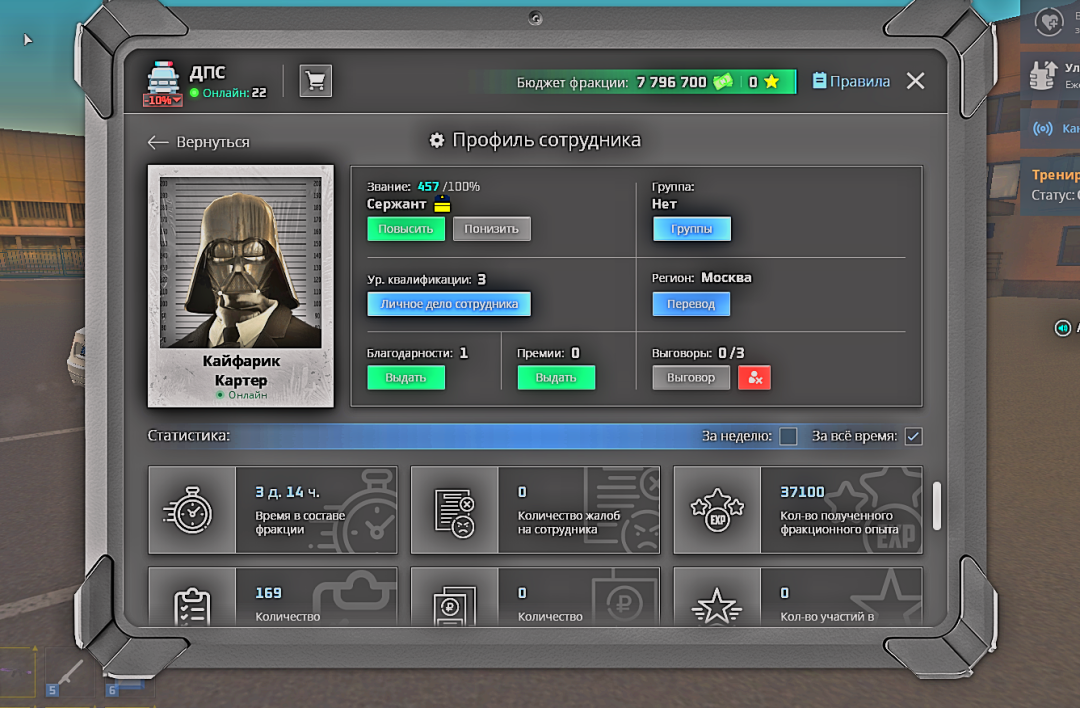Image resolution: width=1080 pixels, height=708 pixels.
Task: Click the green Повысить promote button
Action: click(x=406, y=229)
